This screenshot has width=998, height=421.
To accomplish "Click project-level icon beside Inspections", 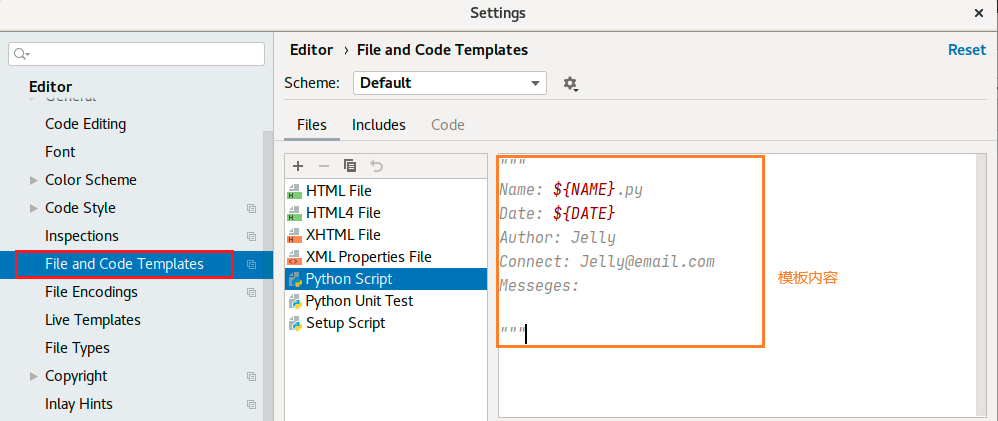I will pyautogui.click(x=251, y=236).
